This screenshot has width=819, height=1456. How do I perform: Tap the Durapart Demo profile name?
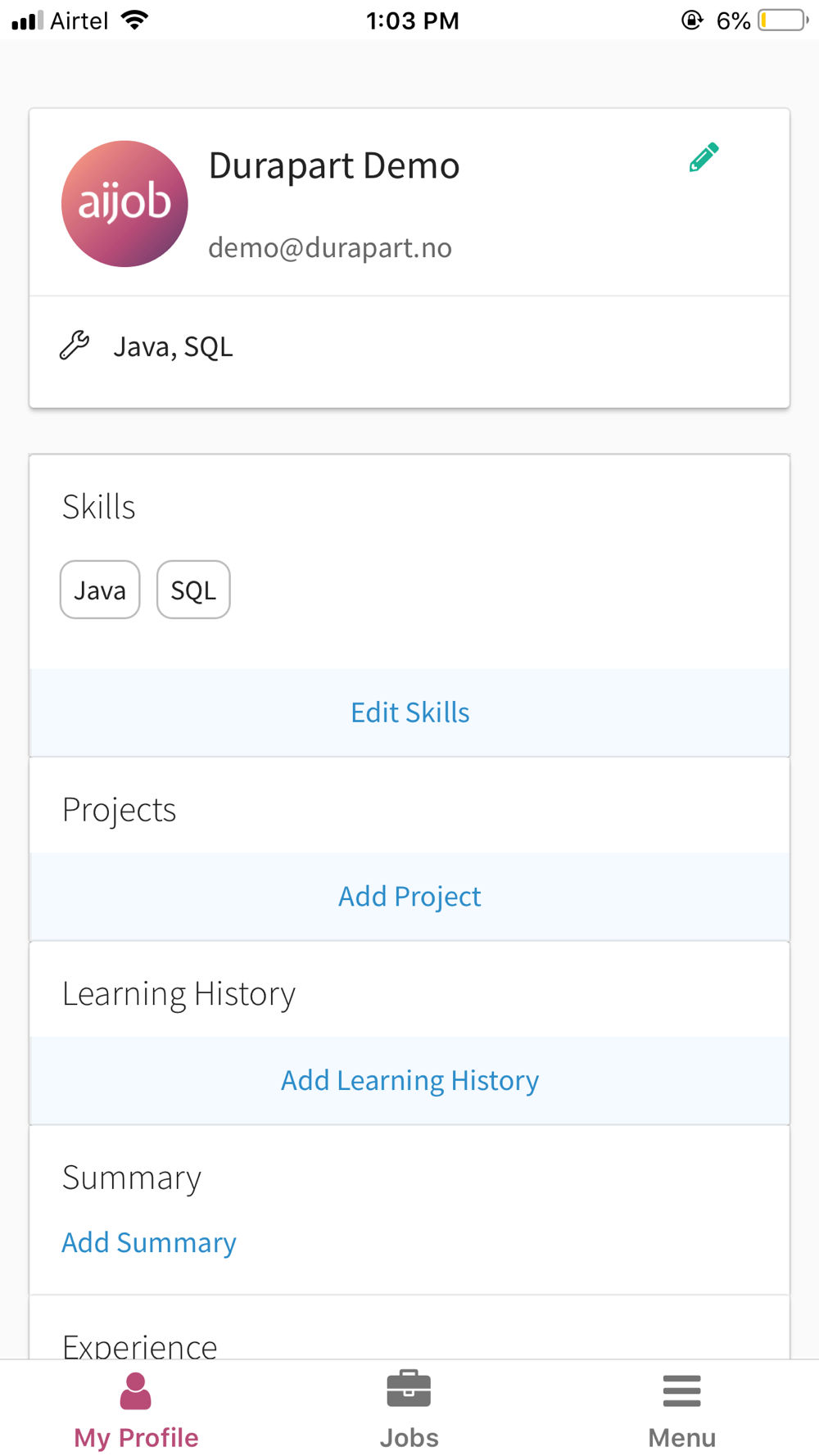pyautogui.click(x=334, y=165)
